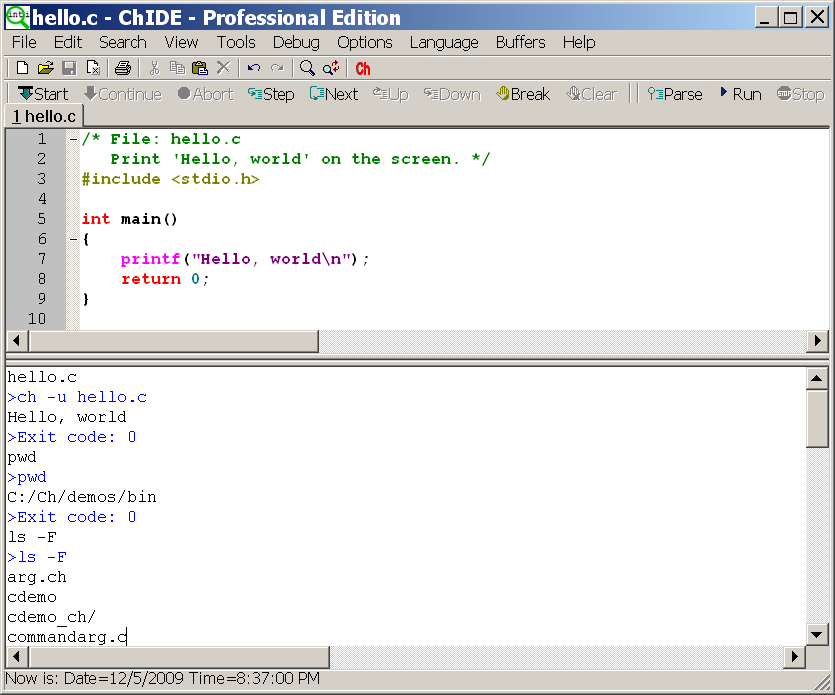Click the Continue debug button
Image resolution: width=835 pixels, height=695 pixels.
tap(123, 94)
